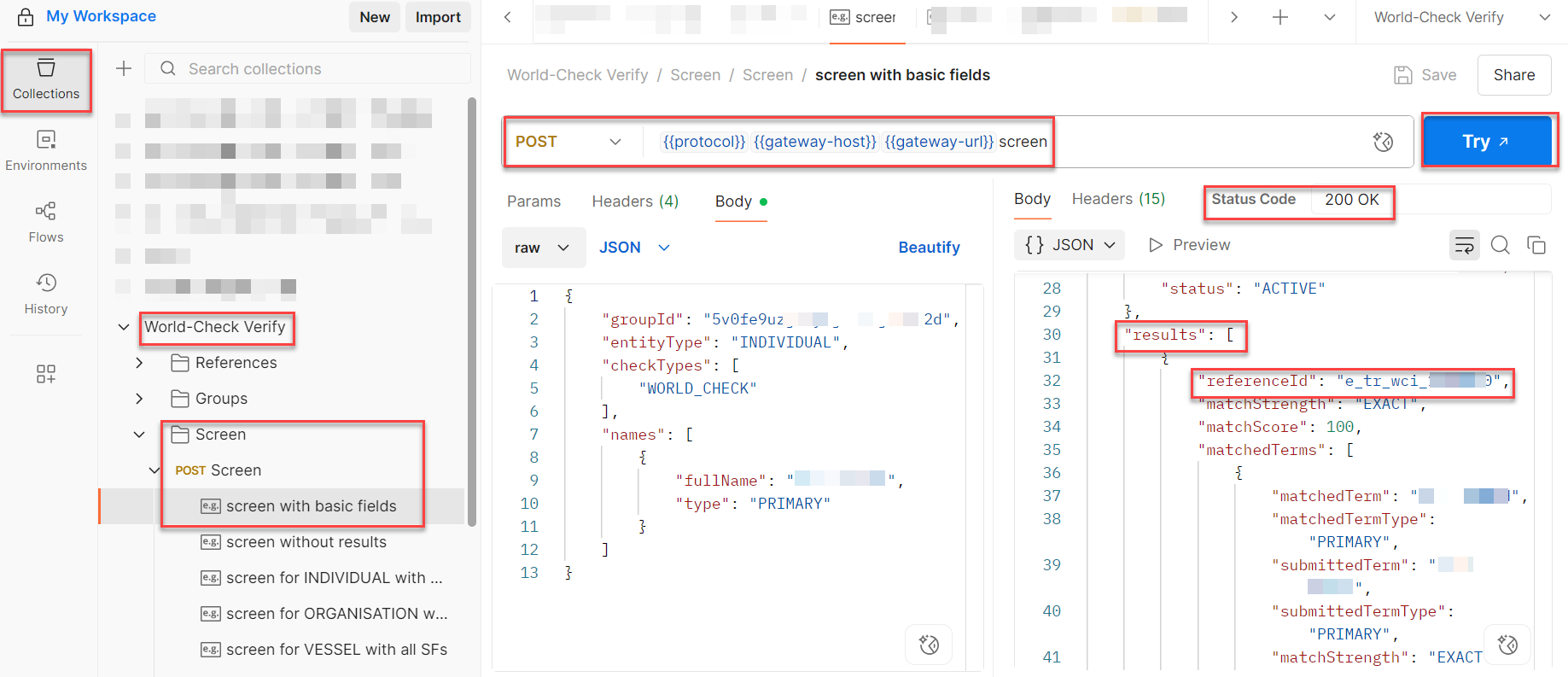This screenshot has height=677, width=1568.
Task: Click World-Check Verify in breadcrumb
Action: coord(578,75)
